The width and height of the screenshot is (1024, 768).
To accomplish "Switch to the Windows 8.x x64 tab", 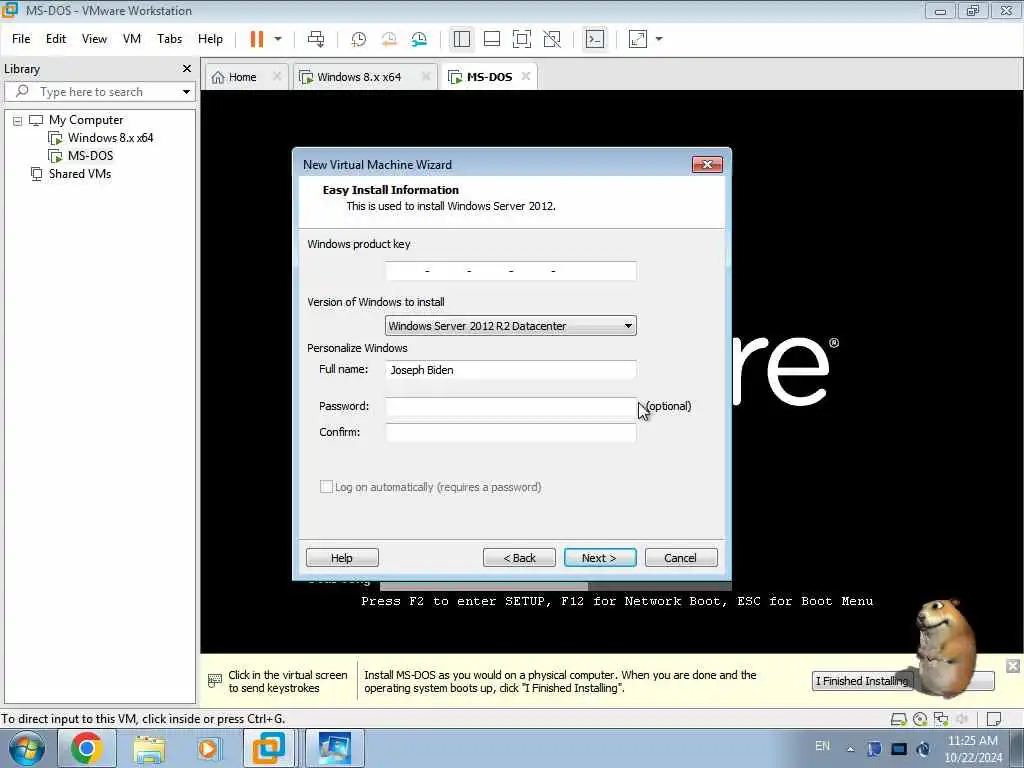I will 359,77.
